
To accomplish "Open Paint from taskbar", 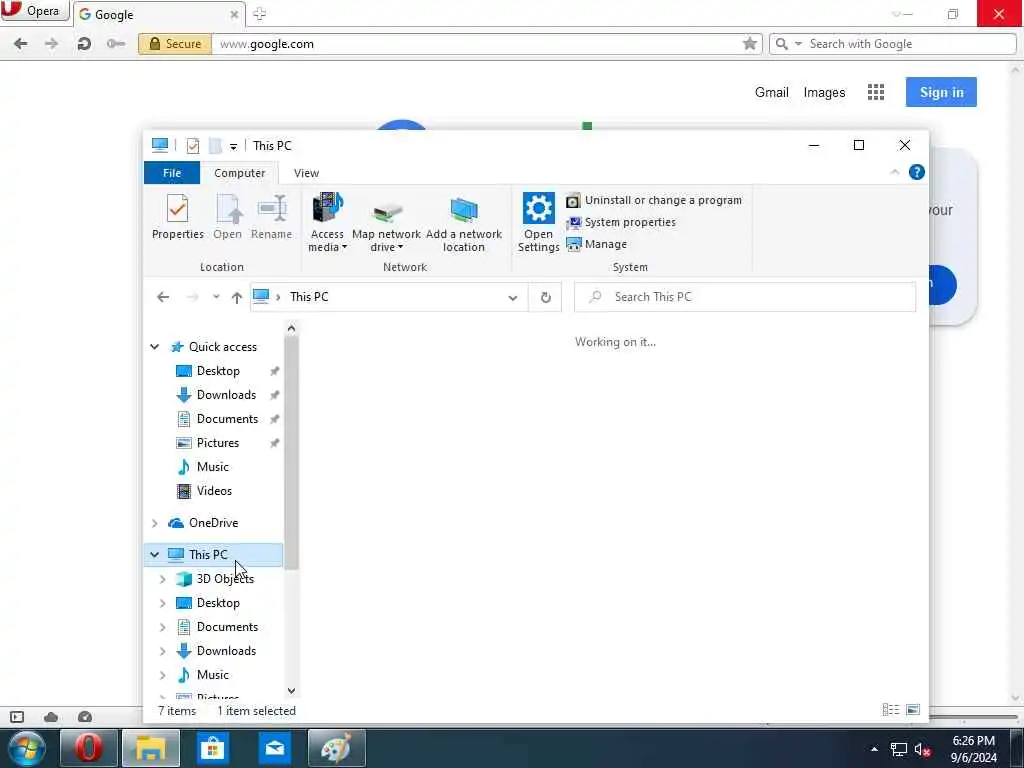I will tap(336, 748).
